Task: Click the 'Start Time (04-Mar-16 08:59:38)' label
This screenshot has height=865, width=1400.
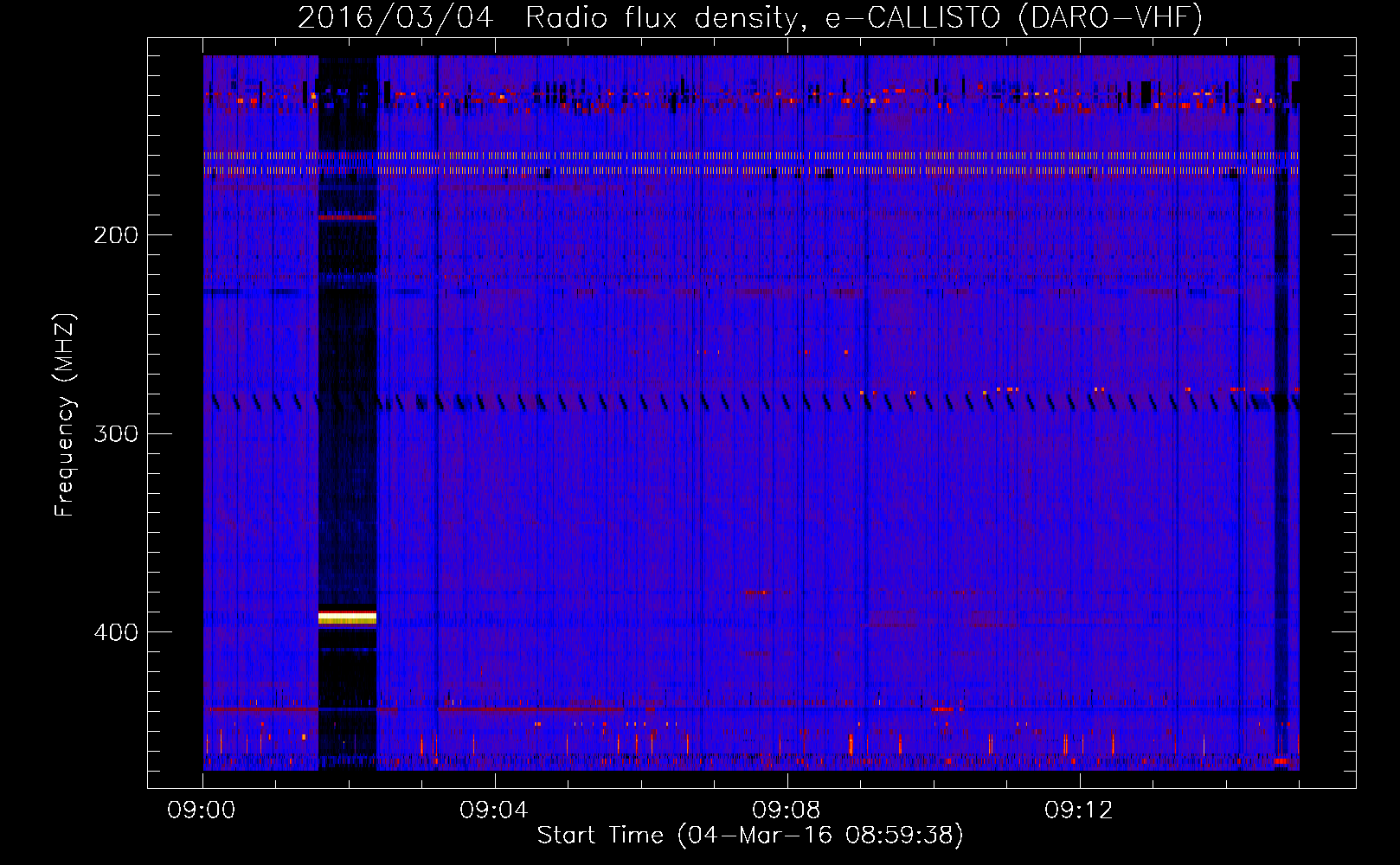Action: coord(750,836)
